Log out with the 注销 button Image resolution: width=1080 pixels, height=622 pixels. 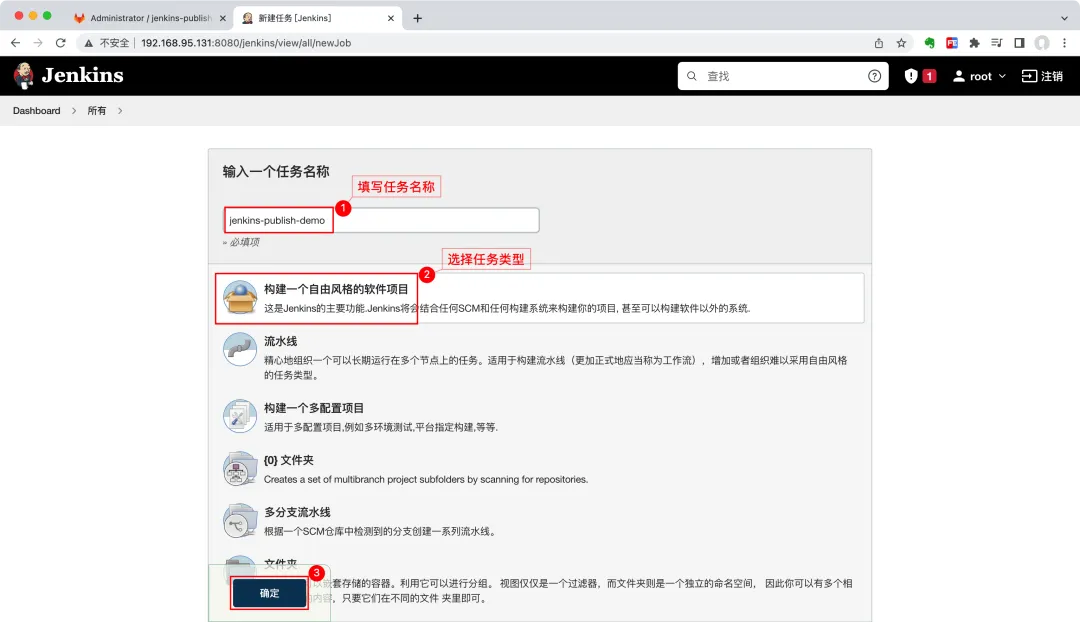pos(1042,76)
